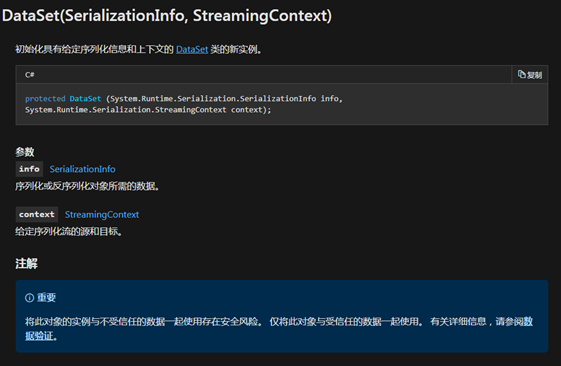Open the StreamingContext type link
Viewport: 561px width, 366px height.
point(102,214)
